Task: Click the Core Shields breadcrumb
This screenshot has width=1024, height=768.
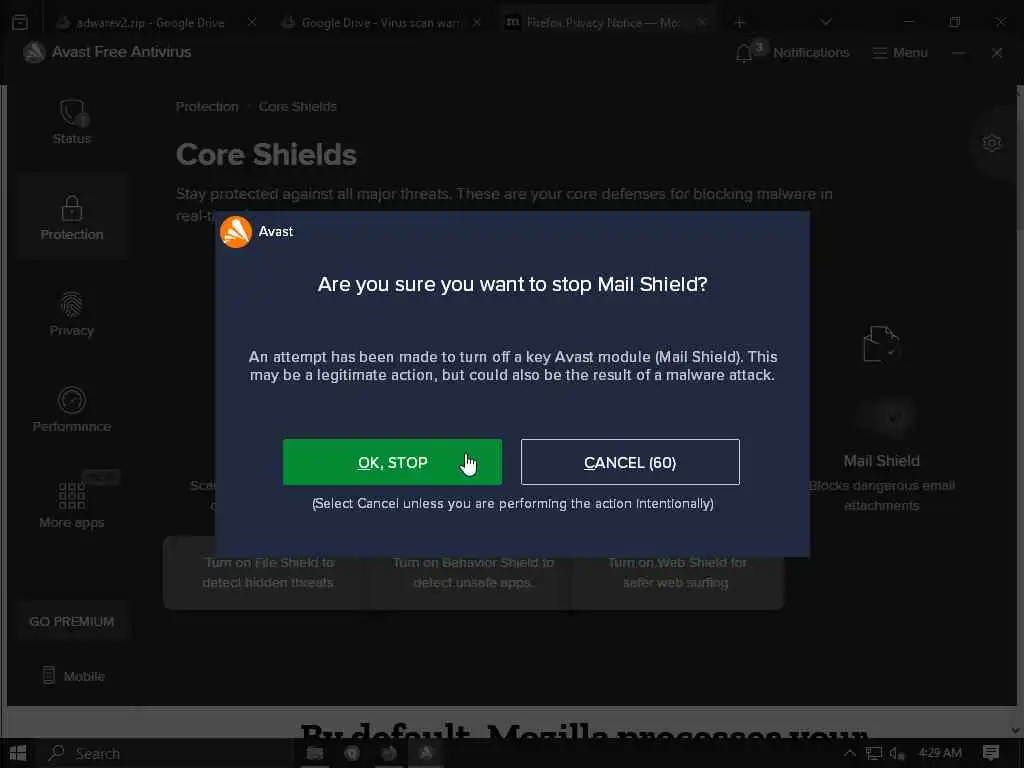Action: 298,106
